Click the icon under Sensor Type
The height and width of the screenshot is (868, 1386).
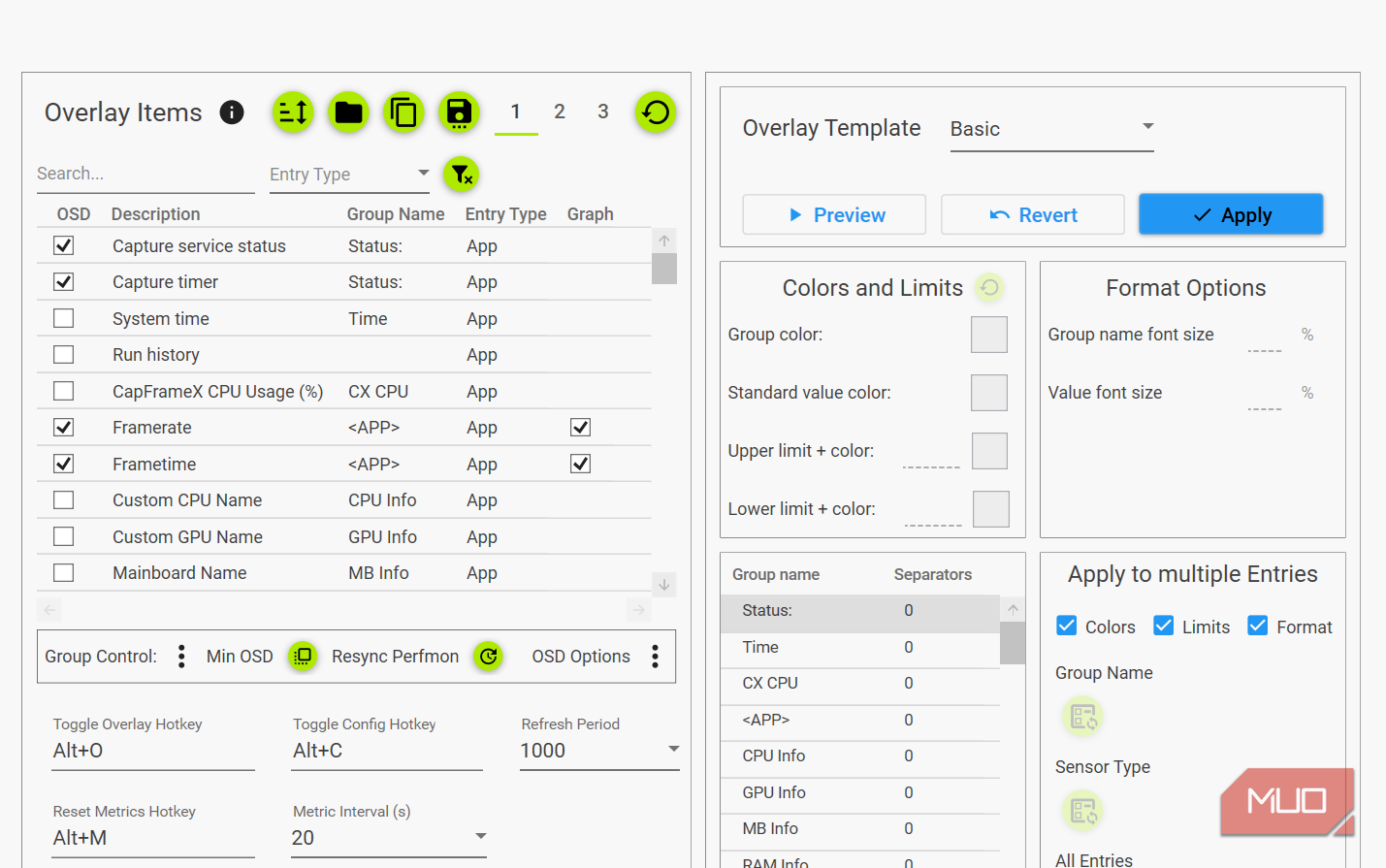coord(1083,810)
